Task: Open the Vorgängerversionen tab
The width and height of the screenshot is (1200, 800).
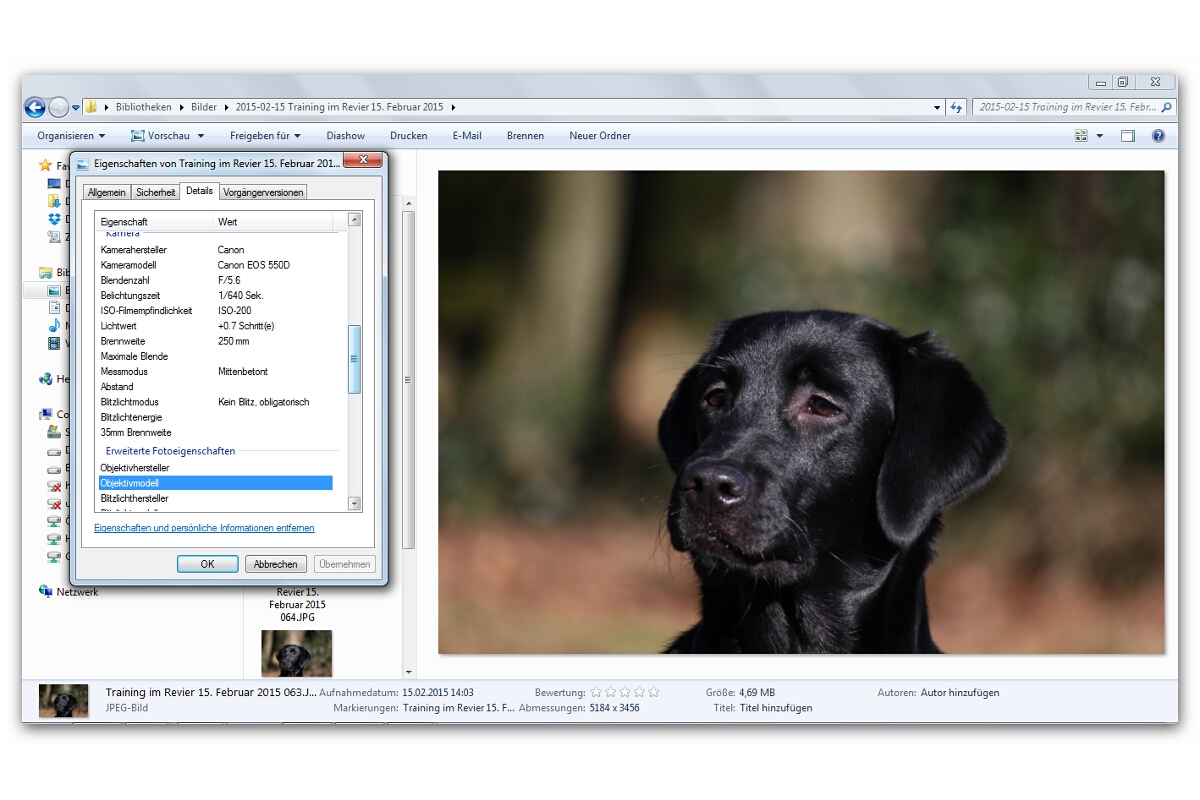Action: pos(264,192)
